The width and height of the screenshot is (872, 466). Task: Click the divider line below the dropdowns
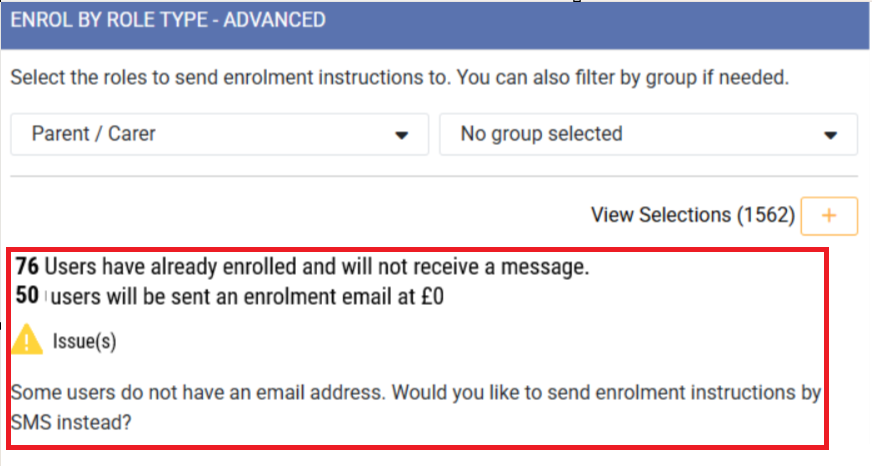click(434, 177)
